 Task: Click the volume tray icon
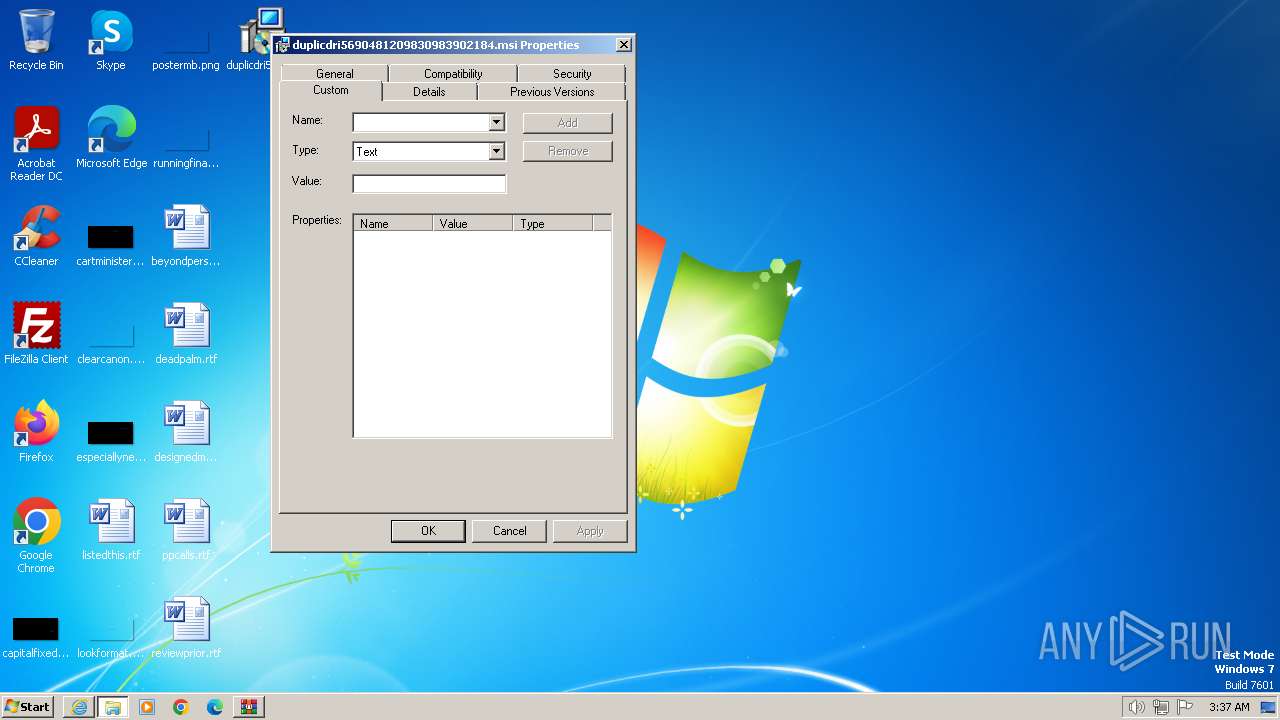1136,707
